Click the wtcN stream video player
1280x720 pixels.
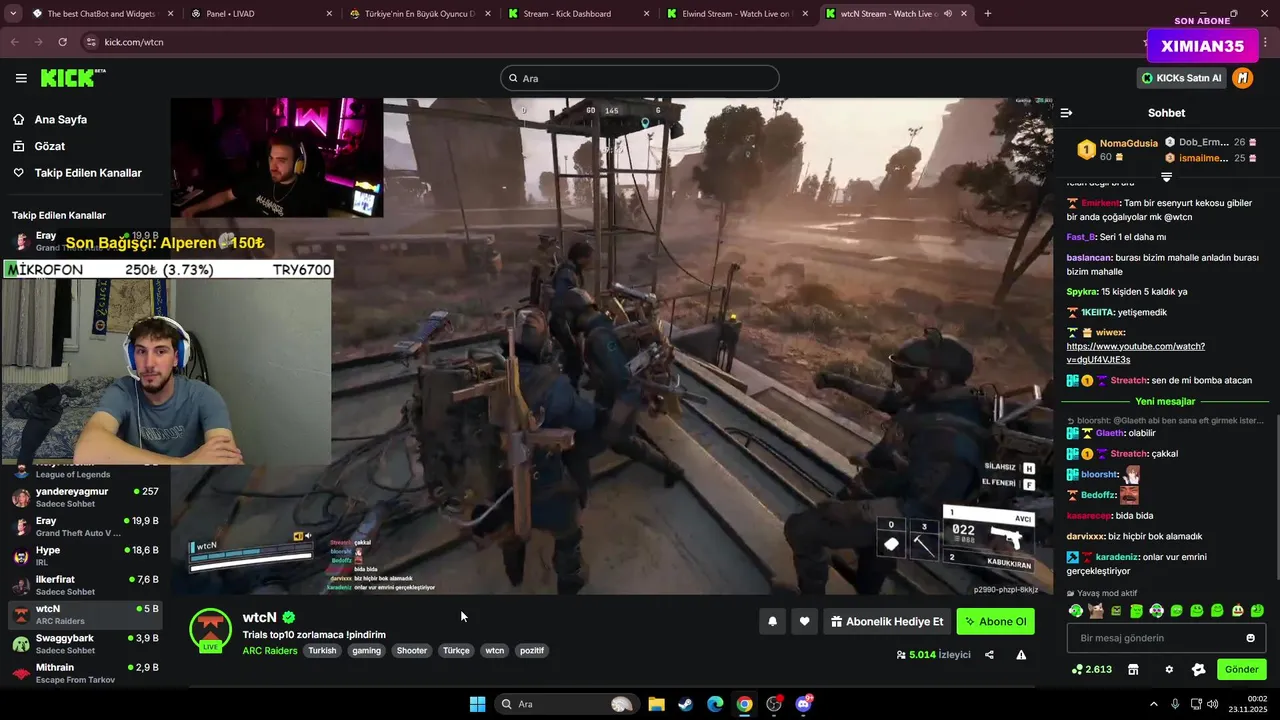tap(612, 346)
